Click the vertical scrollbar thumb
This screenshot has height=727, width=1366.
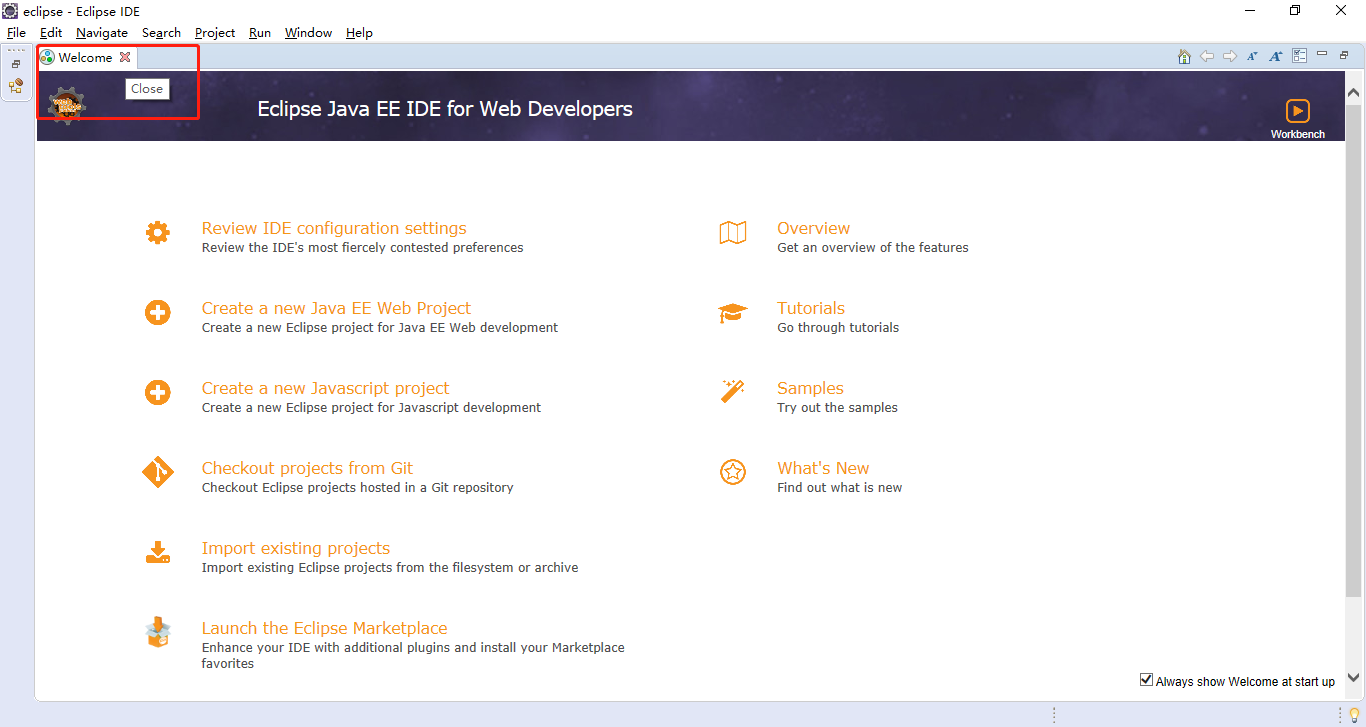tap(1354, 349)
